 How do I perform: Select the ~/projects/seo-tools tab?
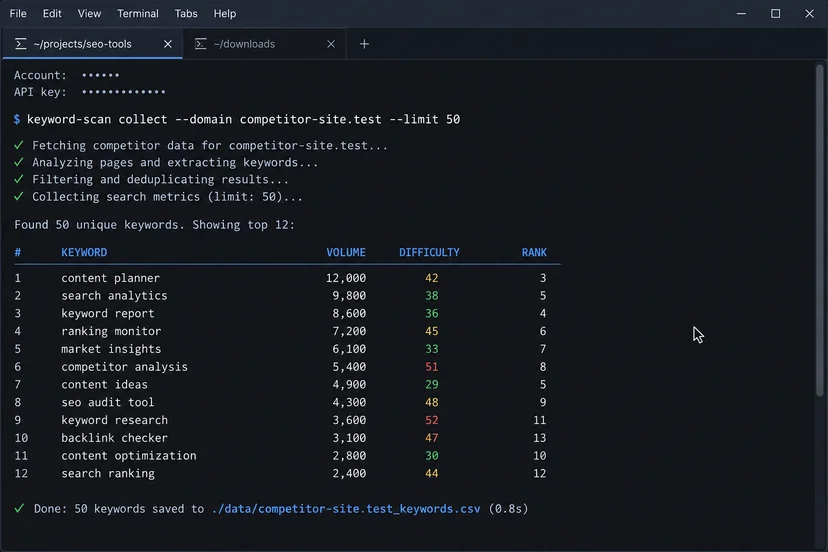[x=93, y=44]
